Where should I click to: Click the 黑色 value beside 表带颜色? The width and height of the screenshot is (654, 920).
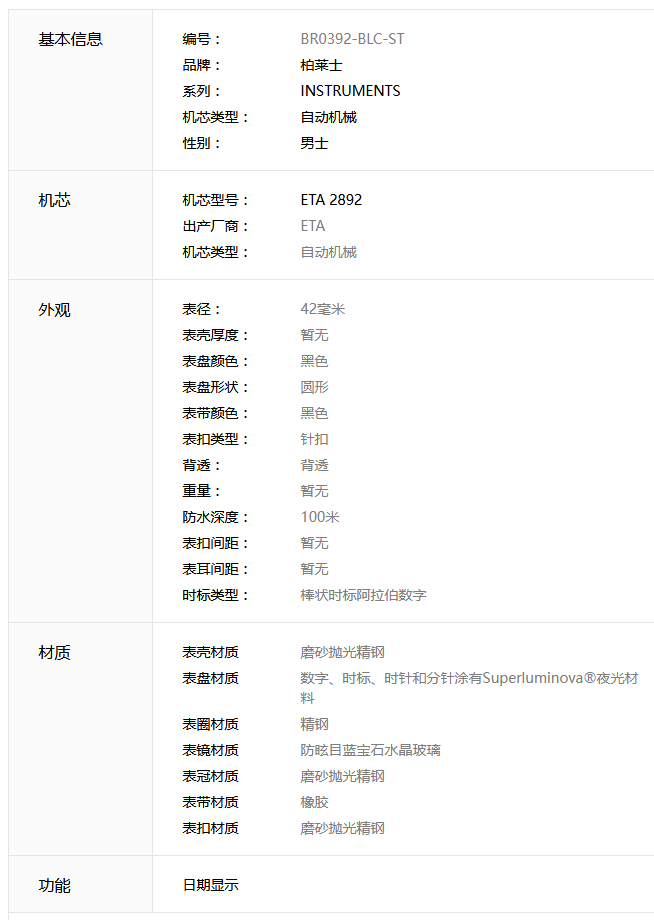[314, 413]
